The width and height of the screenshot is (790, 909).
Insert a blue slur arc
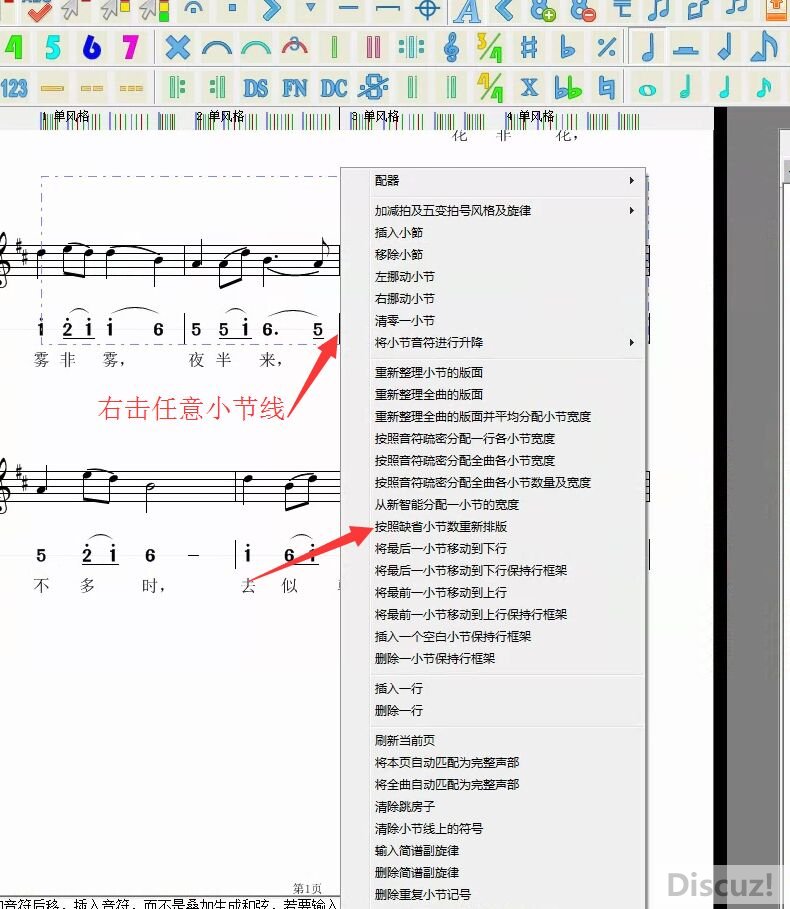[x=217, y=48]
